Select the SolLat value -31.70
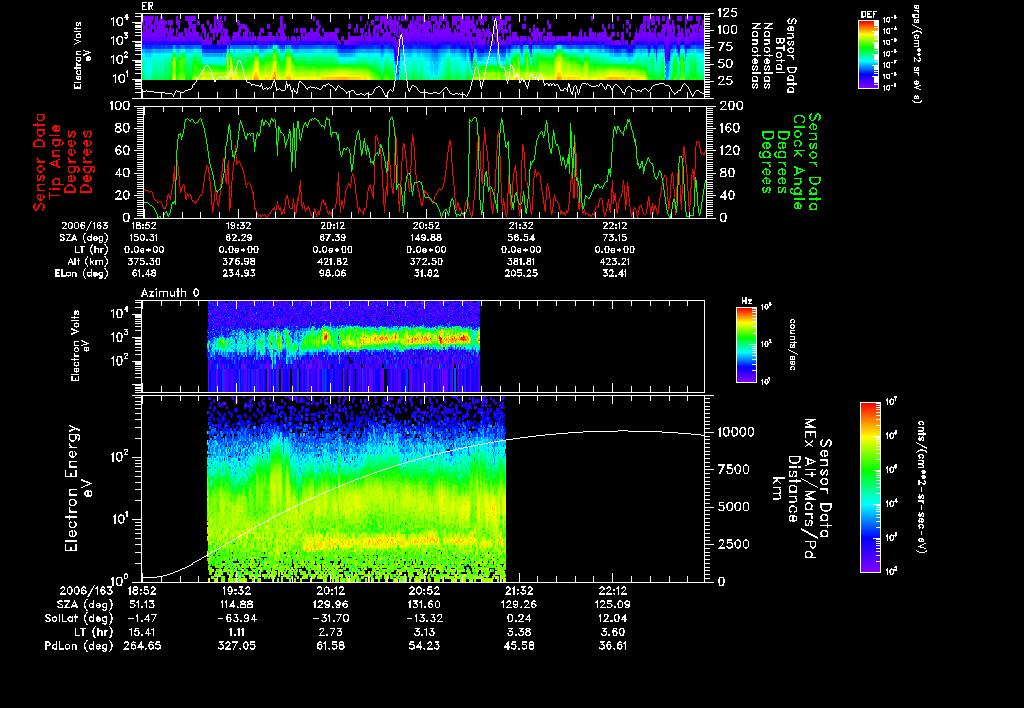This screenshot has height=708, width=1024. [330, 618]
